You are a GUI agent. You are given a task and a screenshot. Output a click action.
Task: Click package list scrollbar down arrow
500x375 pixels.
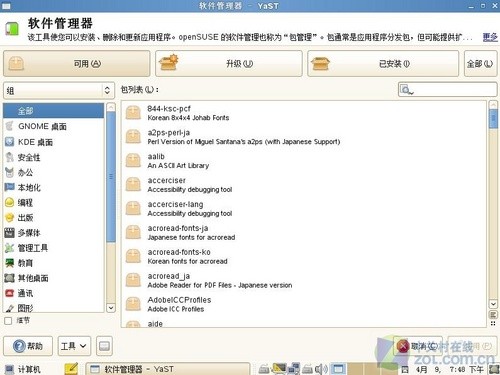493,304
